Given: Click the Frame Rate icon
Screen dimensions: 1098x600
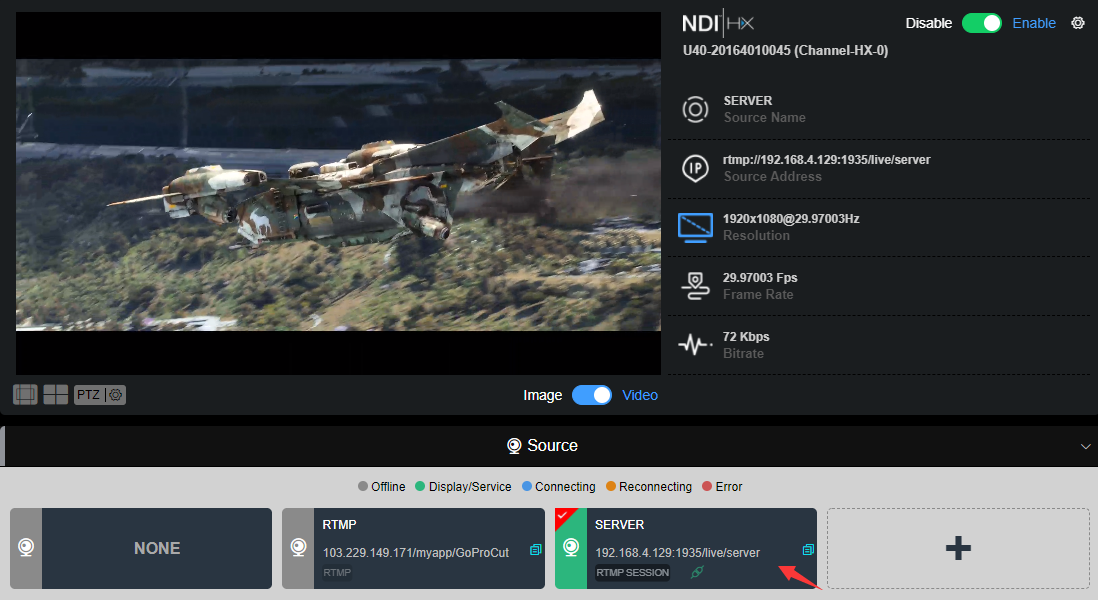Looking at the screenshot, I should (x=695, y=286).
